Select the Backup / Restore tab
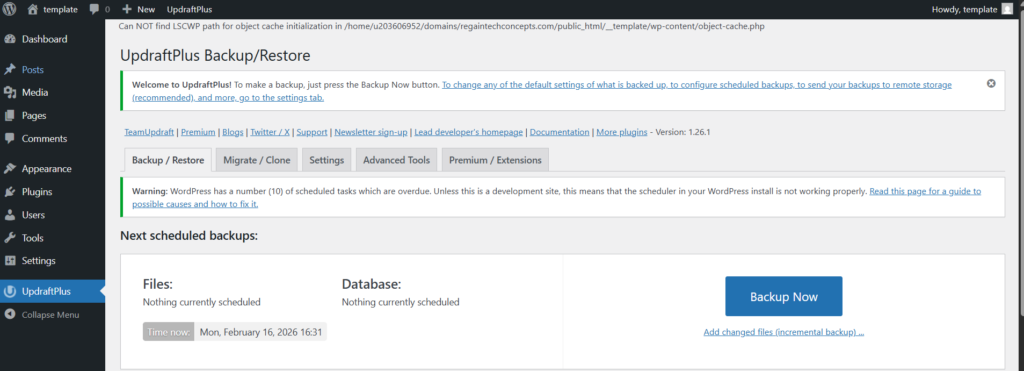The image size is (1024, 371). (x=168, y=160)
